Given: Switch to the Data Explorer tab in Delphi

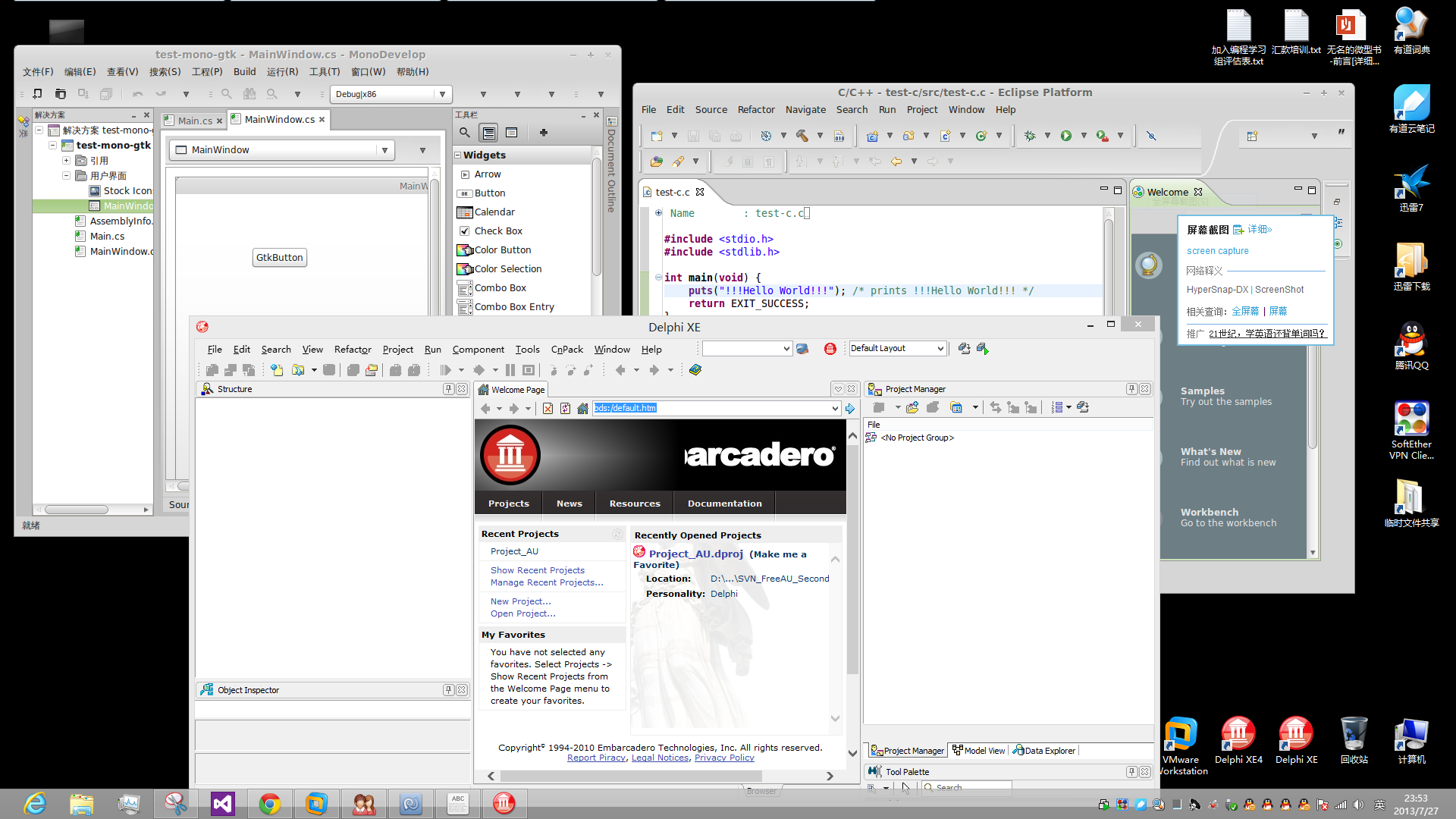Looking at the screenshot, I should [1044, 751].
